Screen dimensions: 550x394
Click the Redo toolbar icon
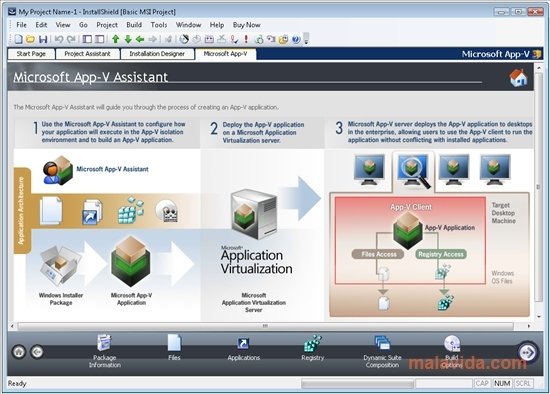[71, 39]
